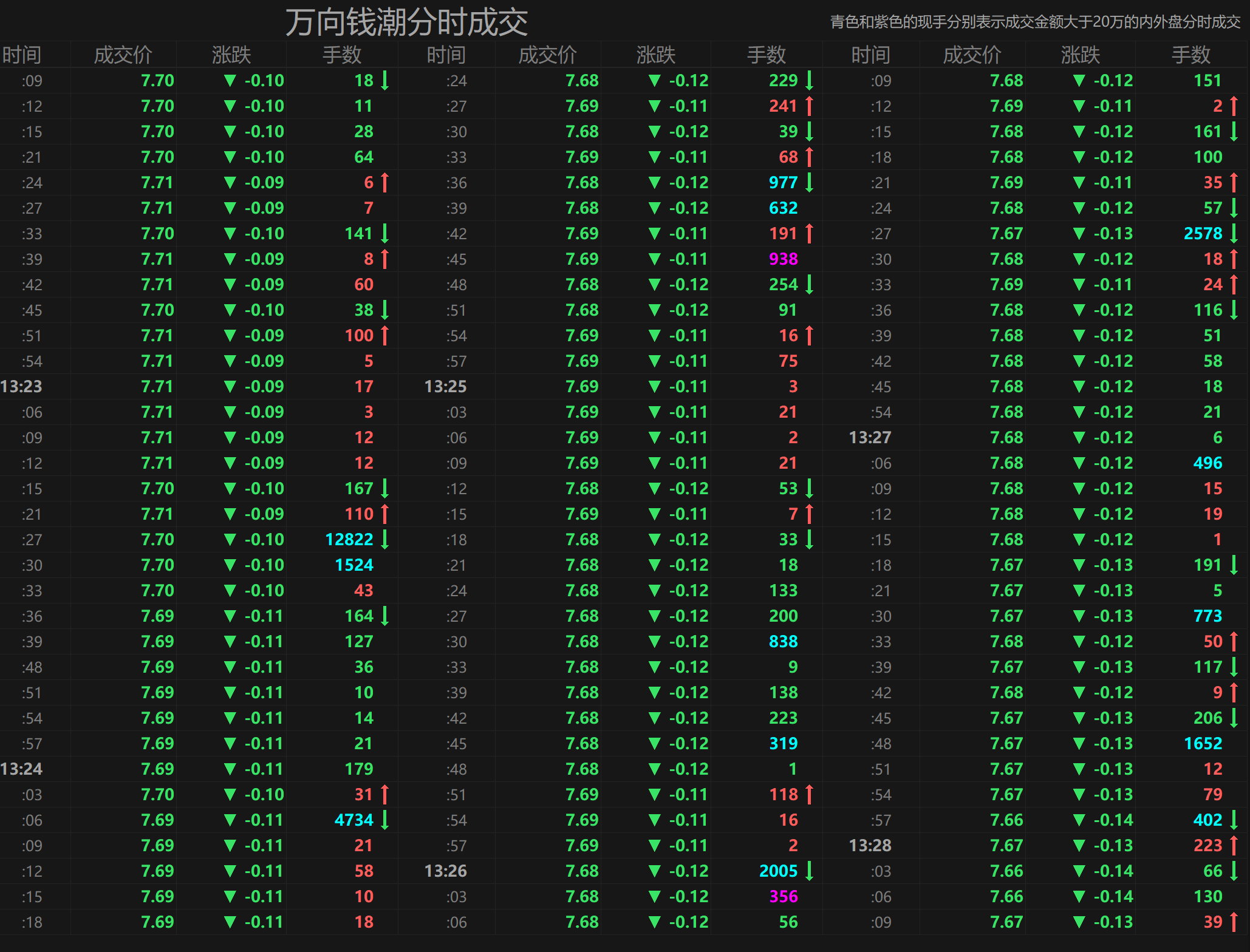Click the down arrow beside volume 12822

click(384, 539)
